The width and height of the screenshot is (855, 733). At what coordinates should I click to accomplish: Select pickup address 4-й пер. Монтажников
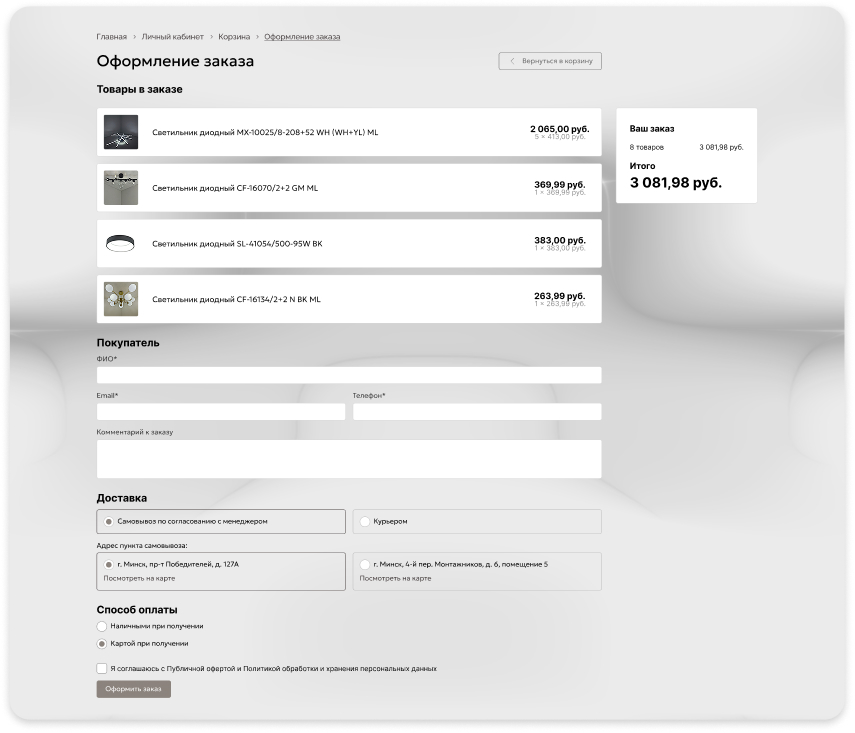point(365,564)
